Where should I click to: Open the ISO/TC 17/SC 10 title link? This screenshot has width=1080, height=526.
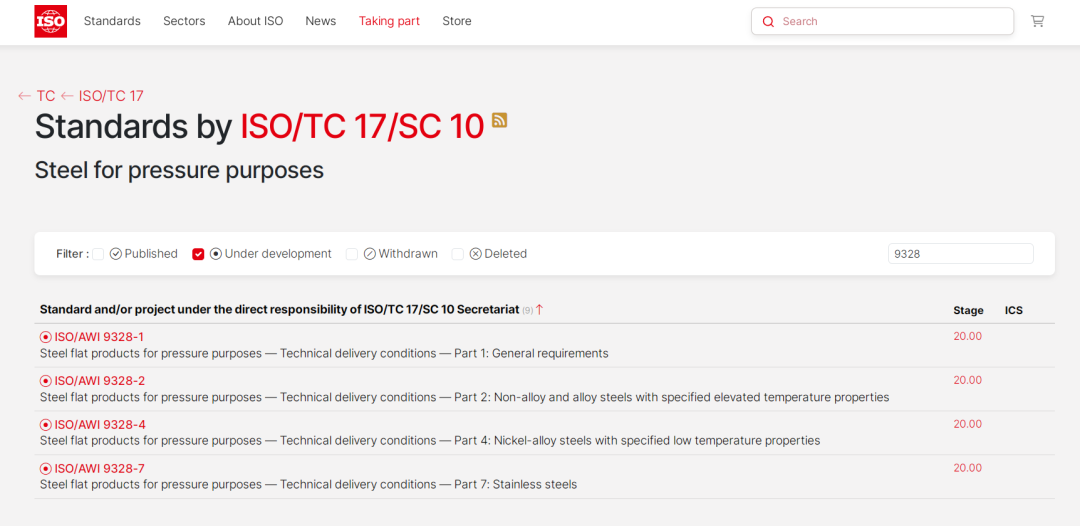(362, 127)
